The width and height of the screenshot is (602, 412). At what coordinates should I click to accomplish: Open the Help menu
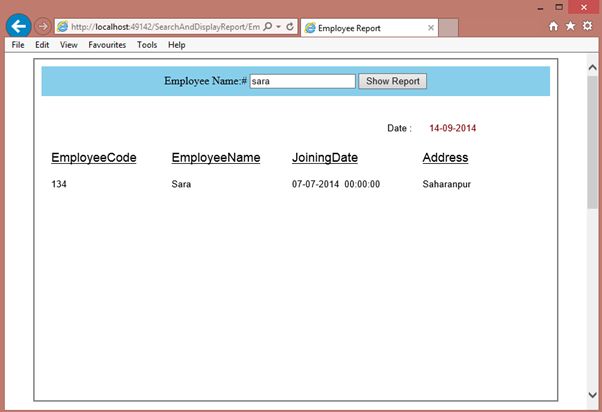coord(177,45)
